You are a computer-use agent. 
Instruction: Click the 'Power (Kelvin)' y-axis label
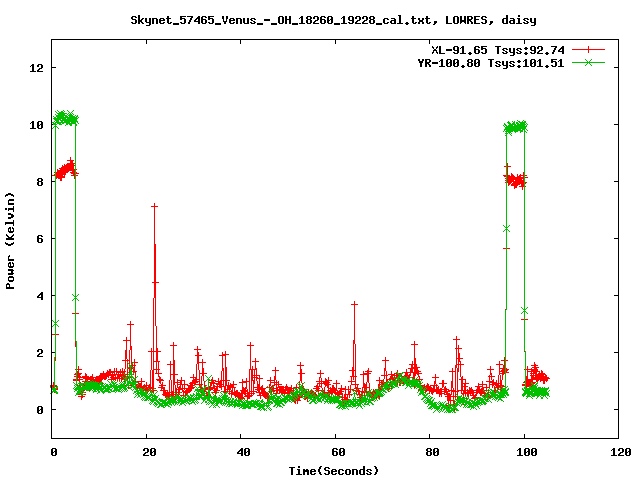(x=10, y=241)
